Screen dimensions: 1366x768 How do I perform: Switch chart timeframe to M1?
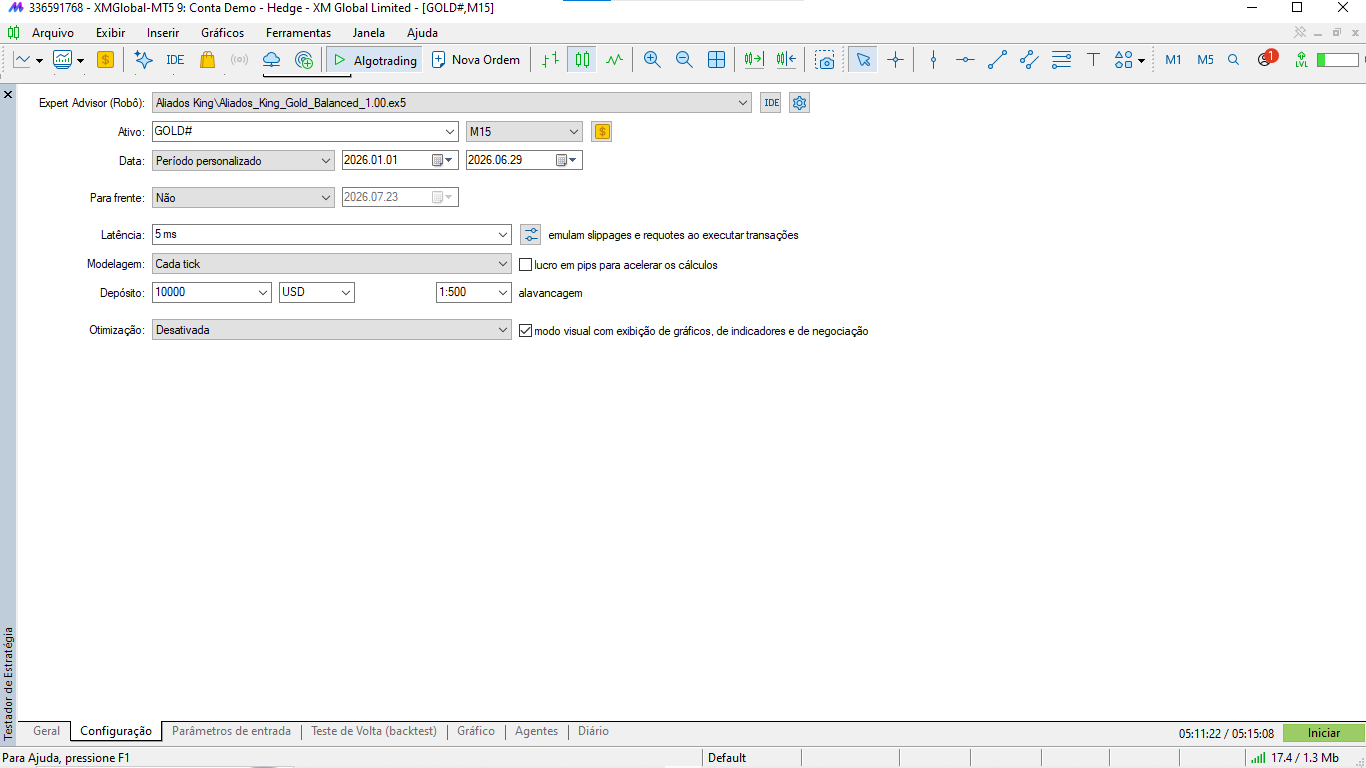pos(1173,60)
